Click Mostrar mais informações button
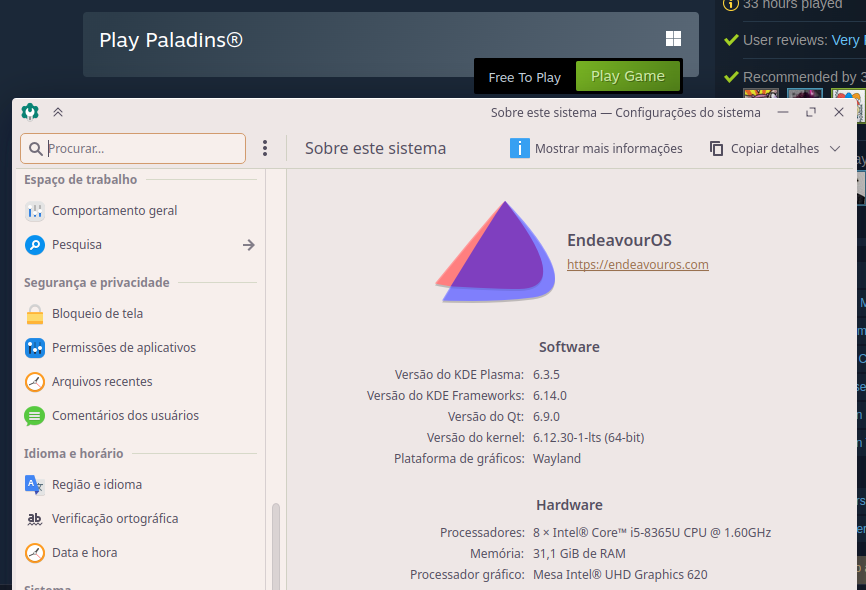 click(596, 149)
